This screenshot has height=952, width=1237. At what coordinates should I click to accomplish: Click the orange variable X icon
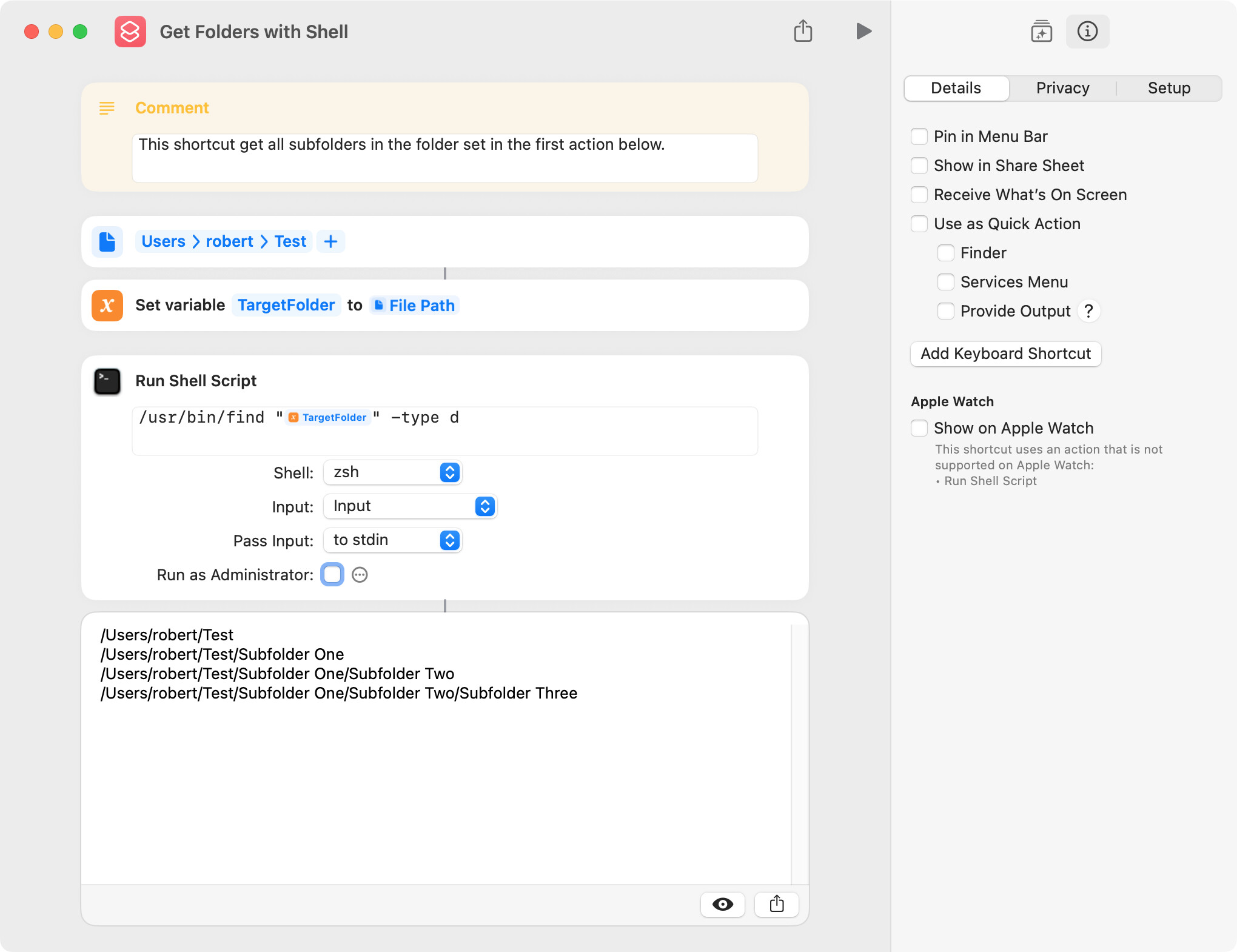tap(107, 305)
